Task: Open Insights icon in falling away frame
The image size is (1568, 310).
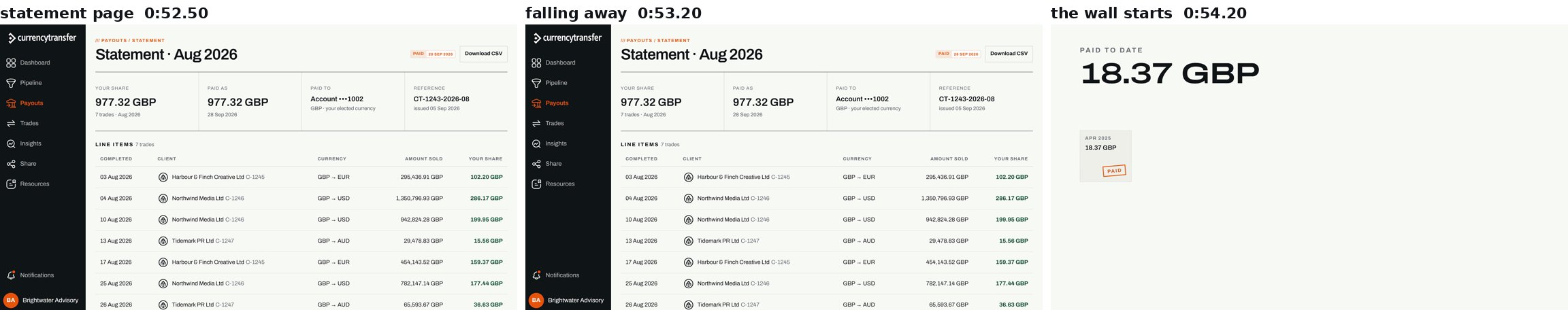Action: click(x=536, y=143)
